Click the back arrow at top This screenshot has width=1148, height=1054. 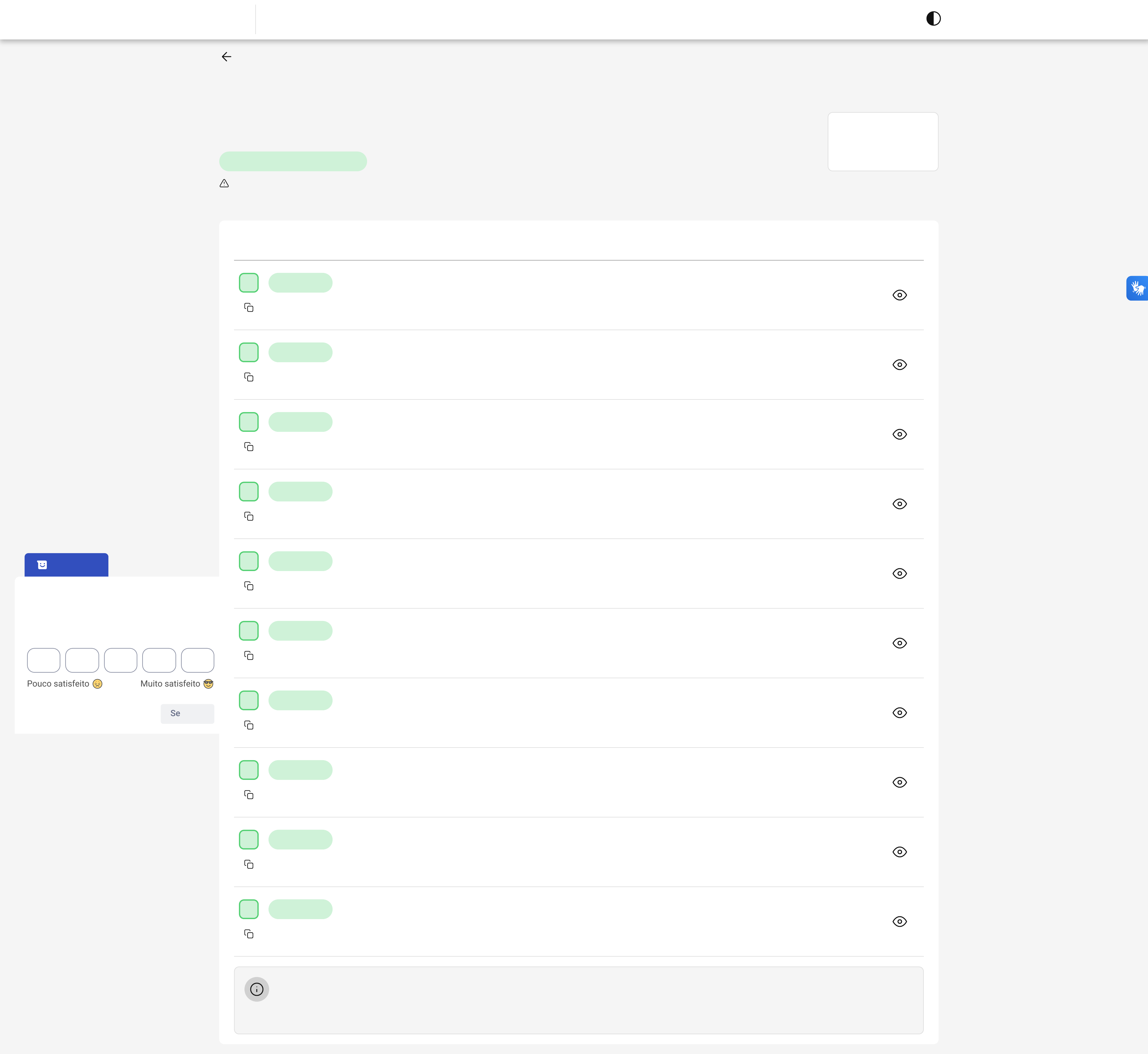coord(226,56)
